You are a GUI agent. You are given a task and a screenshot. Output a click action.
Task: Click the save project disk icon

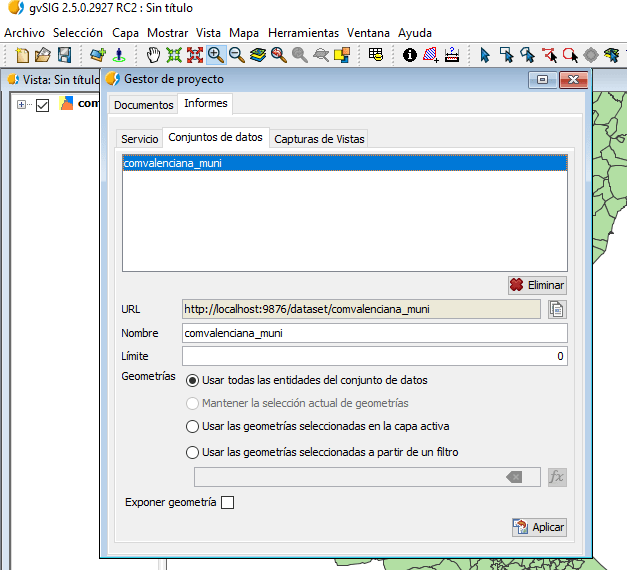click(x=64, y=55)
